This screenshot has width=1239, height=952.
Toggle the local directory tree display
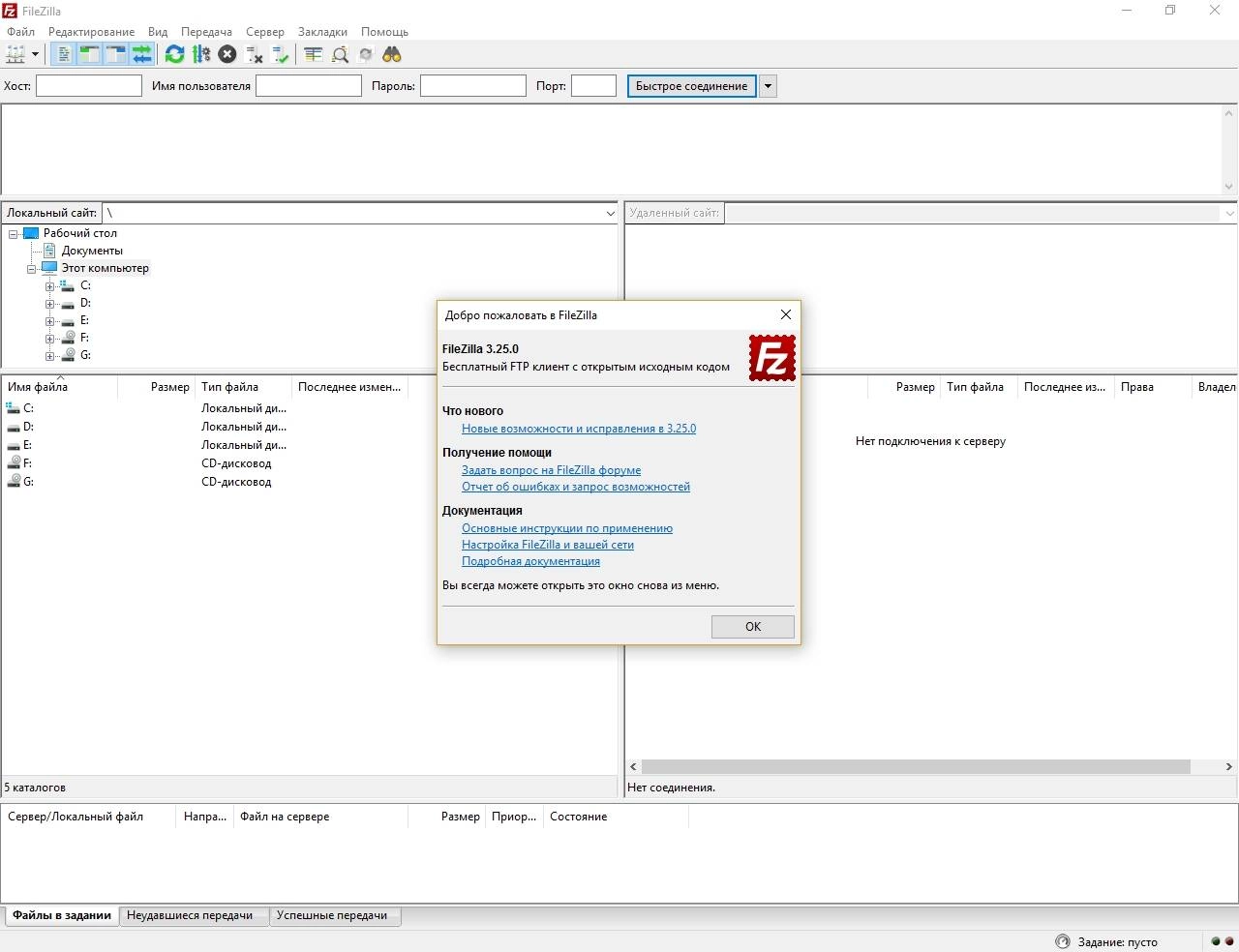[x=89, y=55]
